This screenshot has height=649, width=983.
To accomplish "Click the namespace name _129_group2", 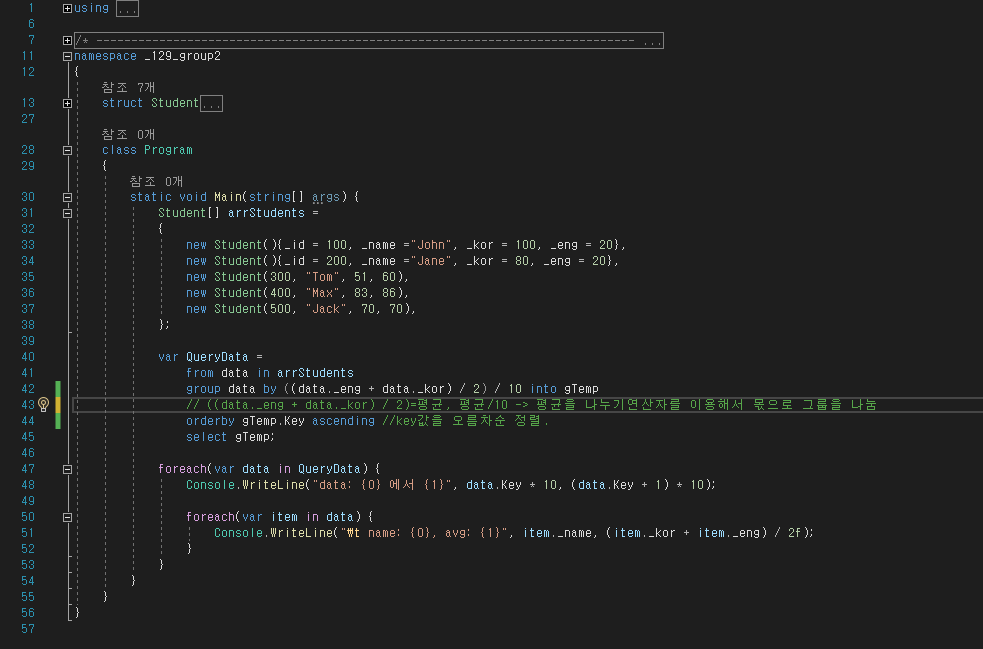I will (x=182, y=56).
